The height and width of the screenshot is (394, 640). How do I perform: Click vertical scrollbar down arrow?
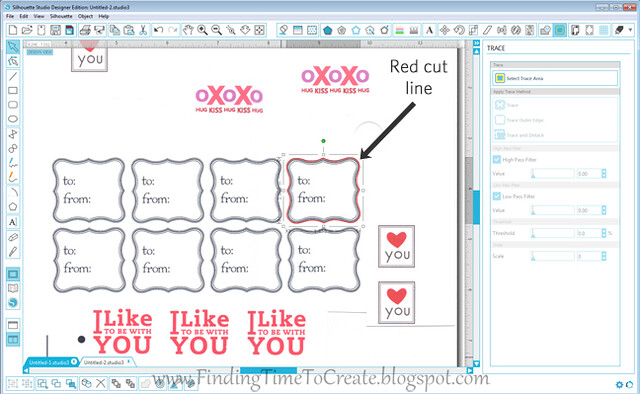pos(476,363)
